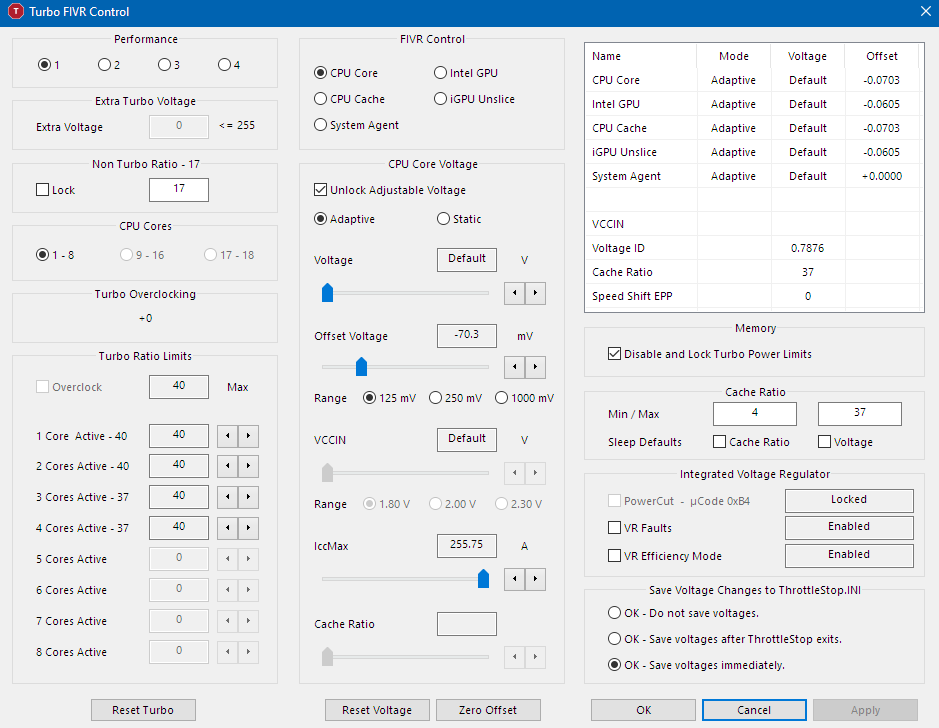Increase the 1 Core Active ratio arrow

pos(249,436)
